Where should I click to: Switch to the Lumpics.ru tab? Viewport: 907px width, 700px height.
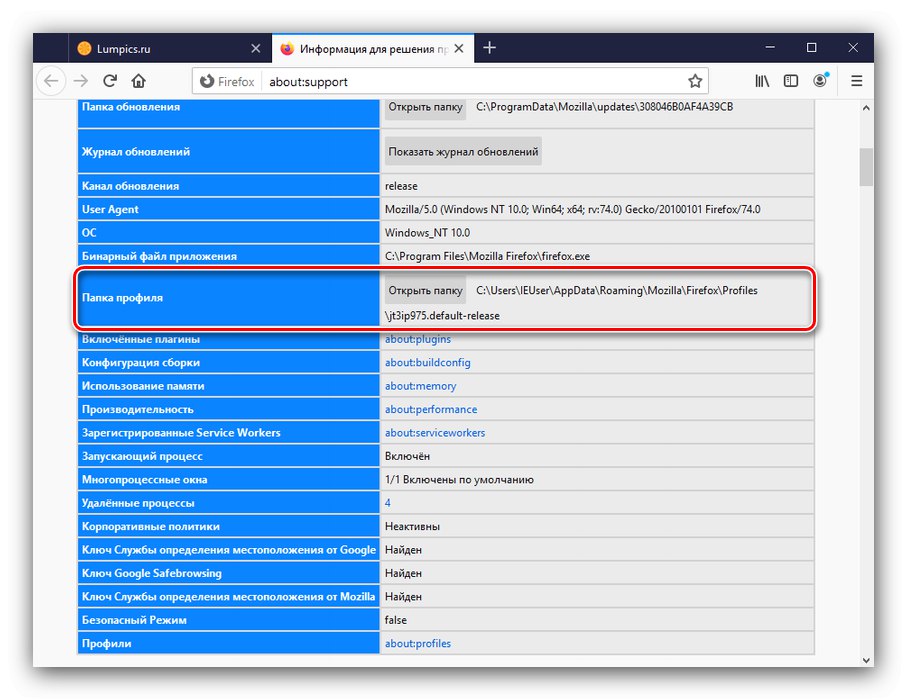[170, 49]
